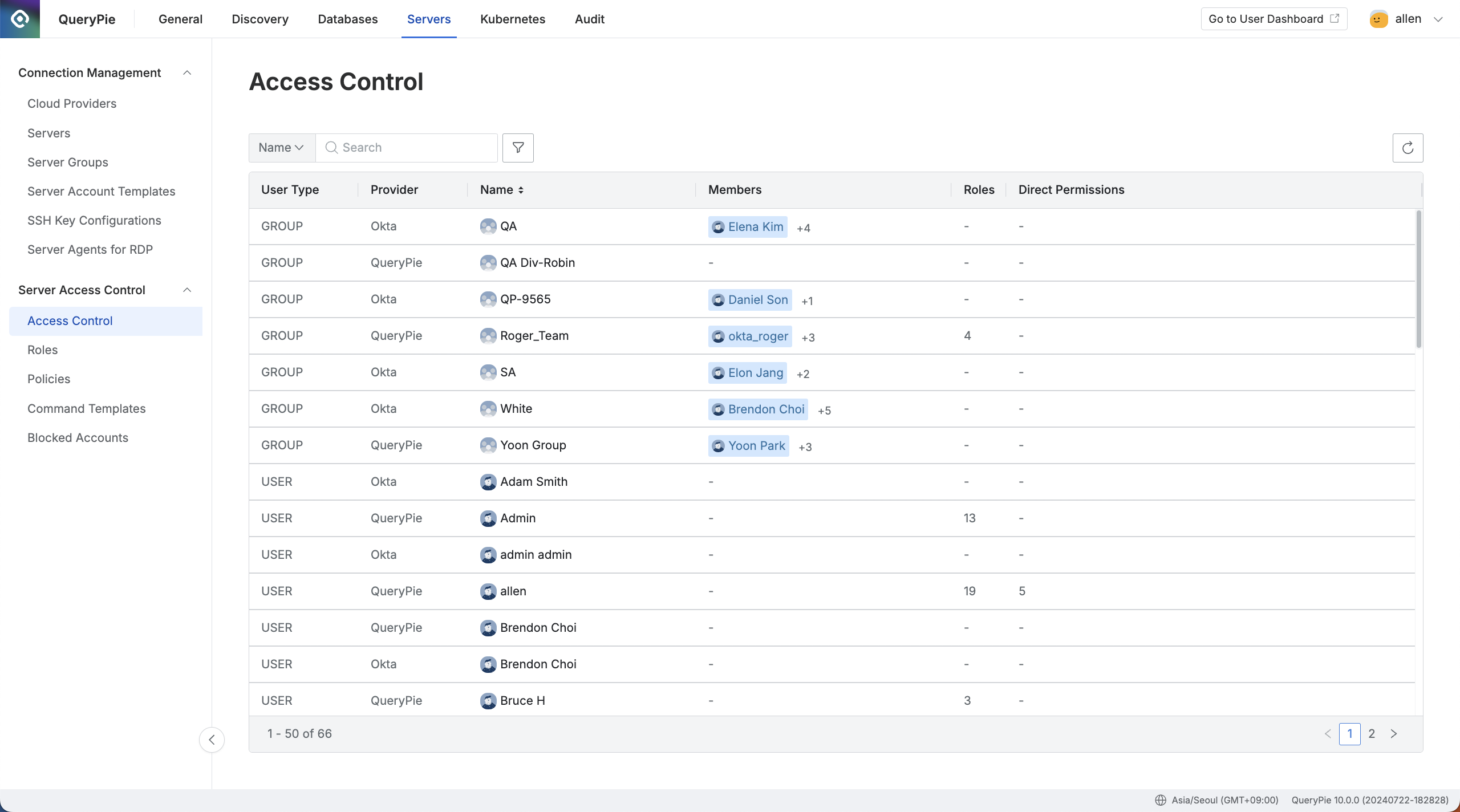Open Servers item in sidebar

point(49,133)
